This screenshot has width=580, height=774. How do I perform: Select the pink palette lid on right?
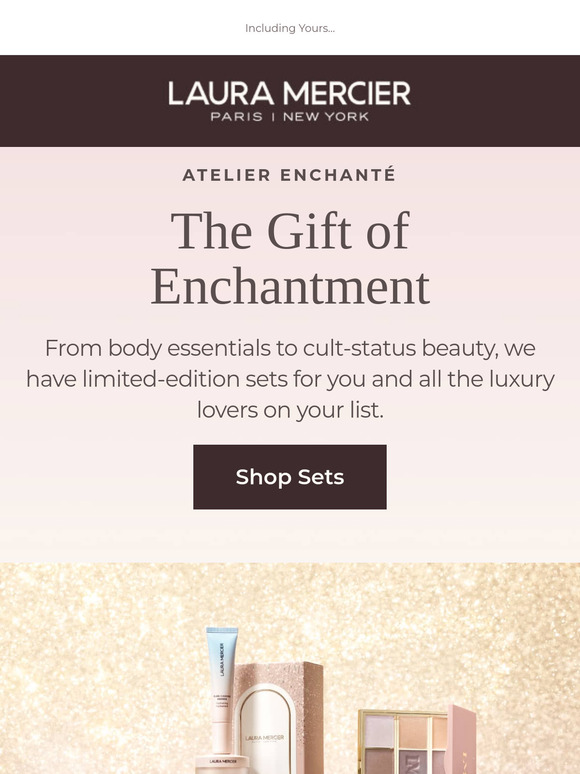(462, 740)
